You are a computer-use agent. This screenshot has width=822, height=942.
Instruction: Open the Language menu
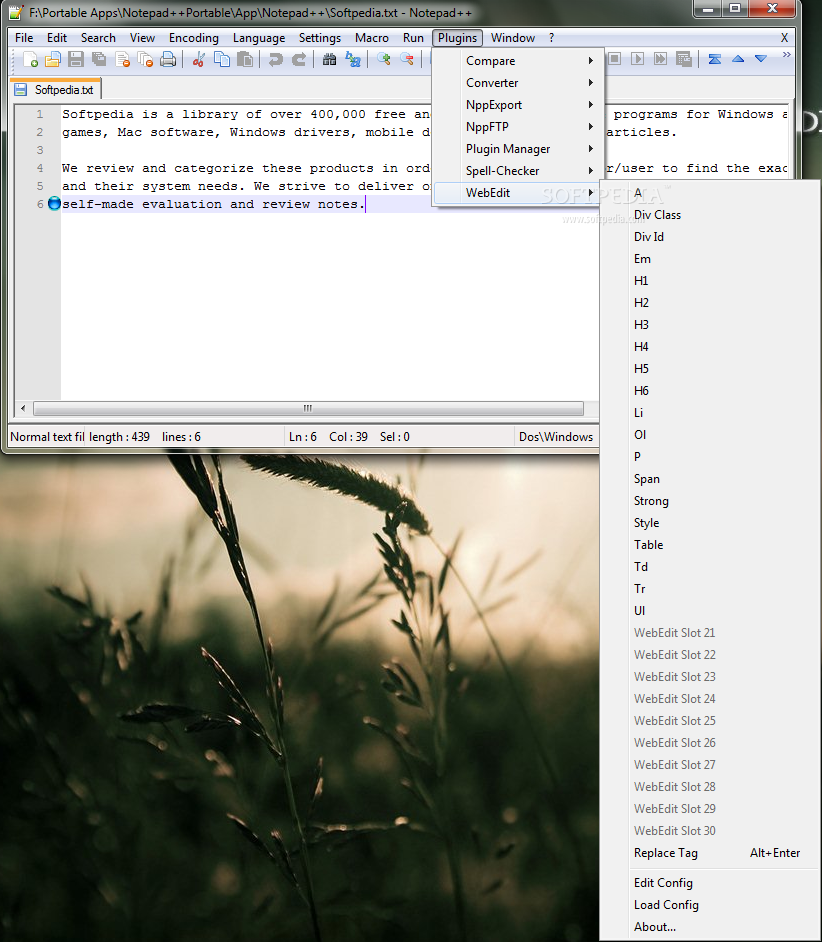point(259,38)
